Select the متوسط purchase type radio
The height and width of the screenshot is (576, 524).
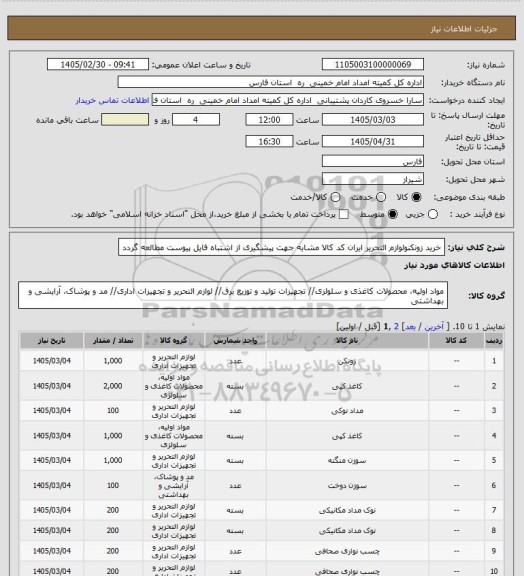[x=393, y=214]
